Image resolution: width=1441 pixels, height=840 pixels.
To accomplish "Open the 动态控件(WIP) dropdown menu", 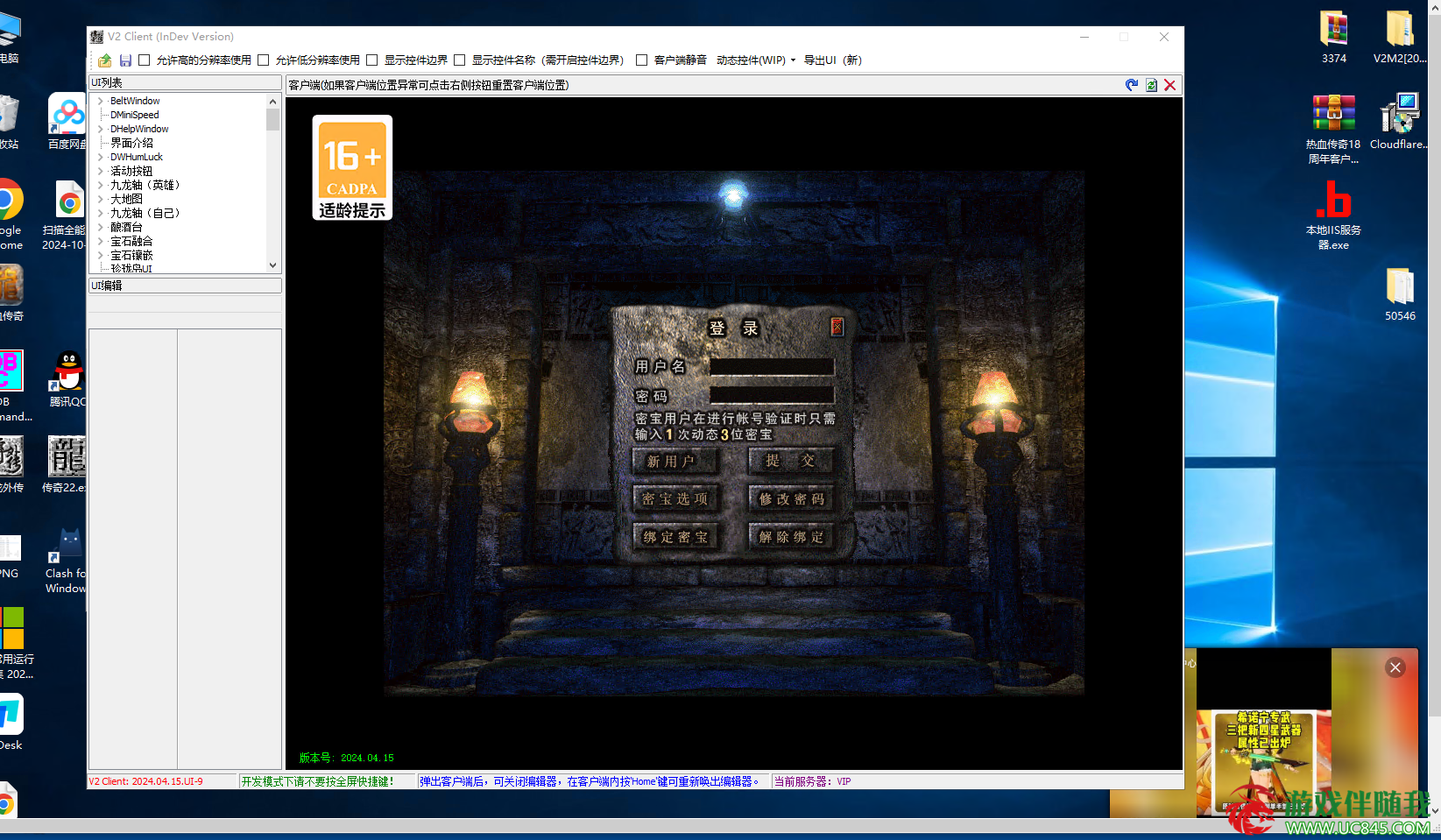I will tap(756, 60).
